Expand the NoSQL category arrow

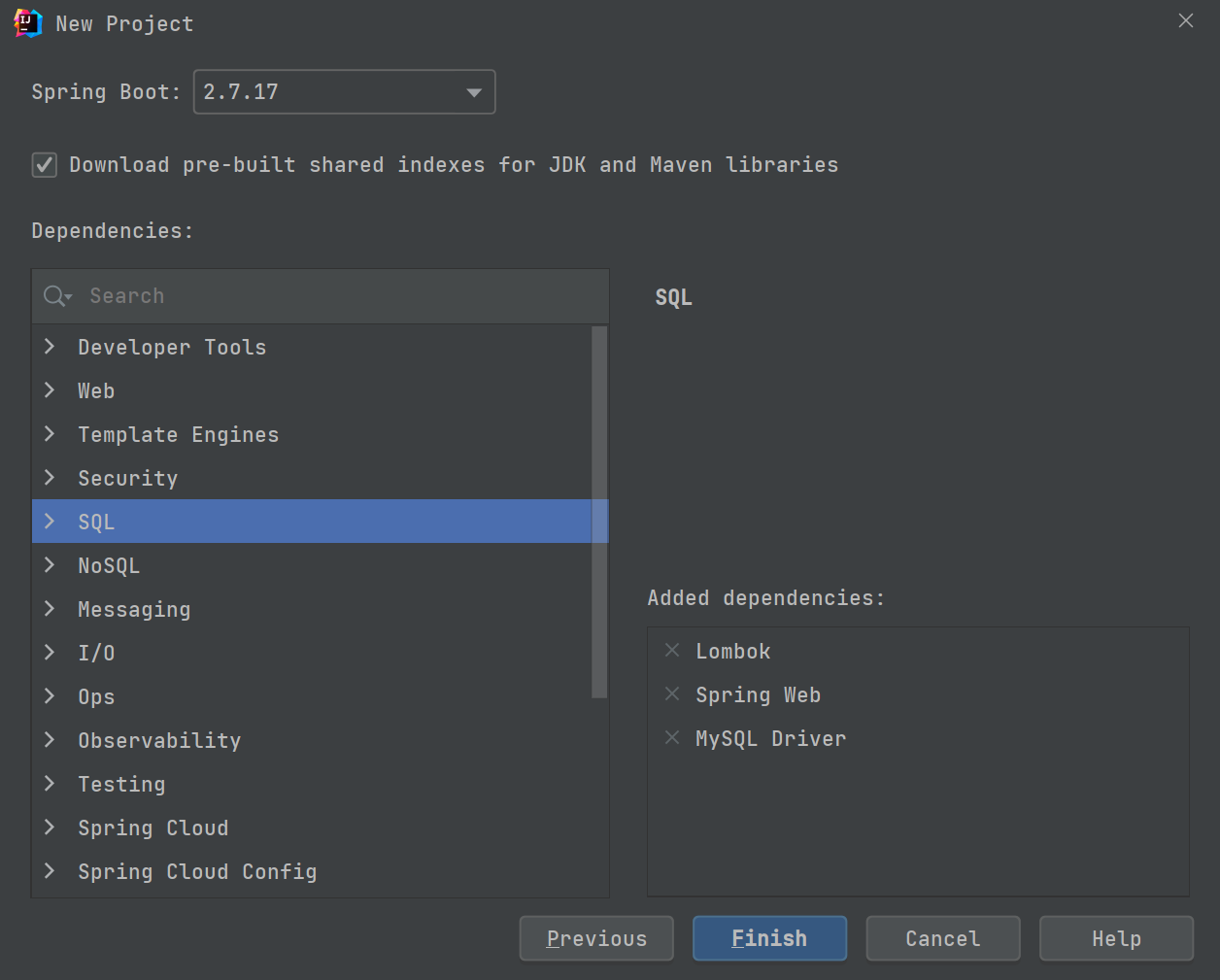(50, 565)
